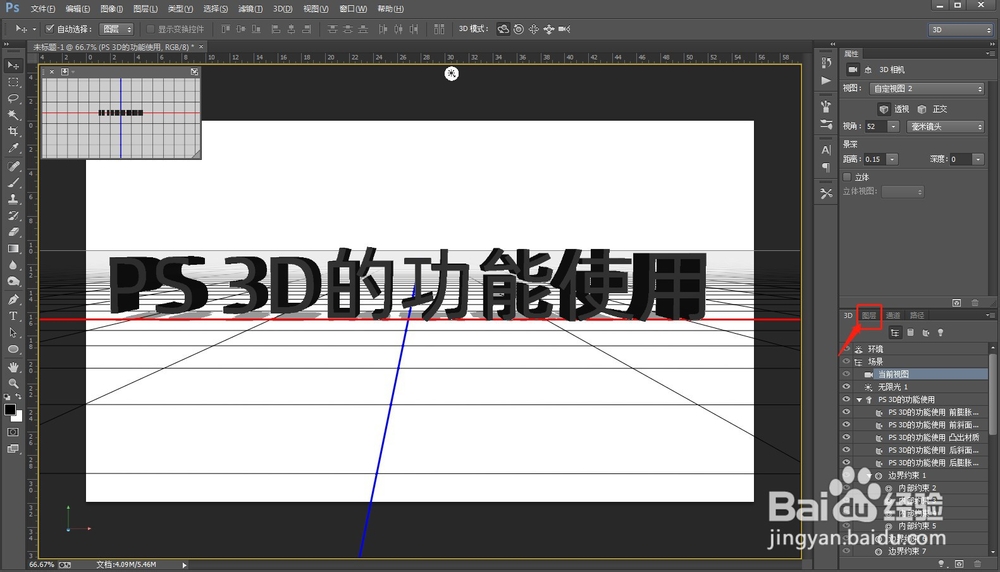Toggle visibility of 场景 row
1000x572 pixels.
[x=846, y=362]
